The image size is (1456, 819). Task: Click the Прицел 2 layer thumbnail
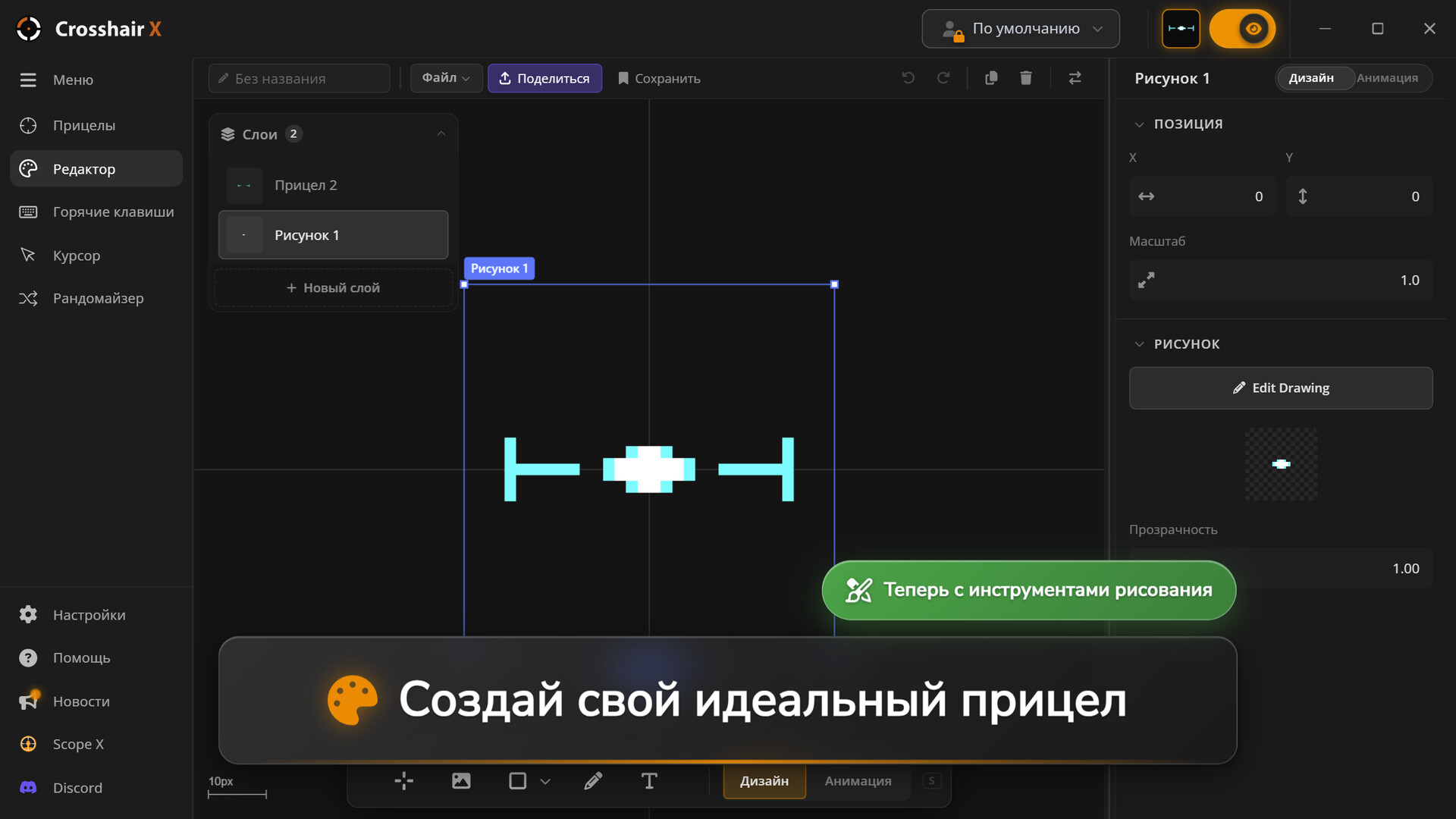tap(244, 185)
